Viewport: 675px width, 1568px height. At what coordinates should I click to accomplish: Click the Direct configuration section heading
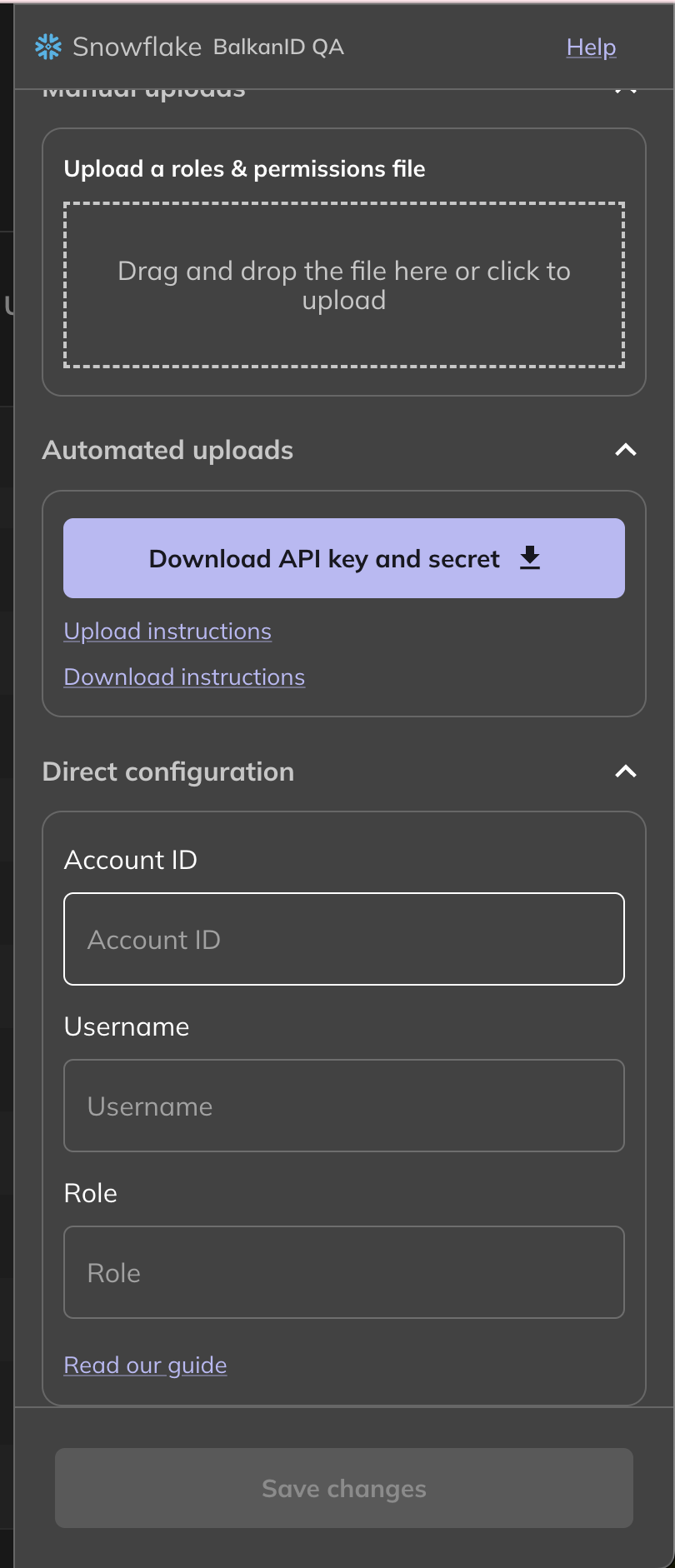click(168, 772)
